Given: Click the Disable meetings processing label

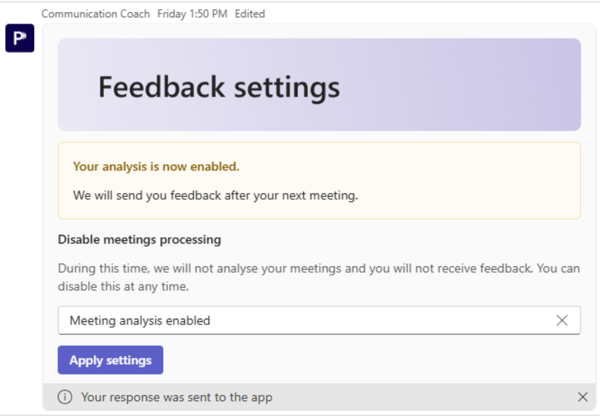Looking at the screenshot, I should 139,240.
